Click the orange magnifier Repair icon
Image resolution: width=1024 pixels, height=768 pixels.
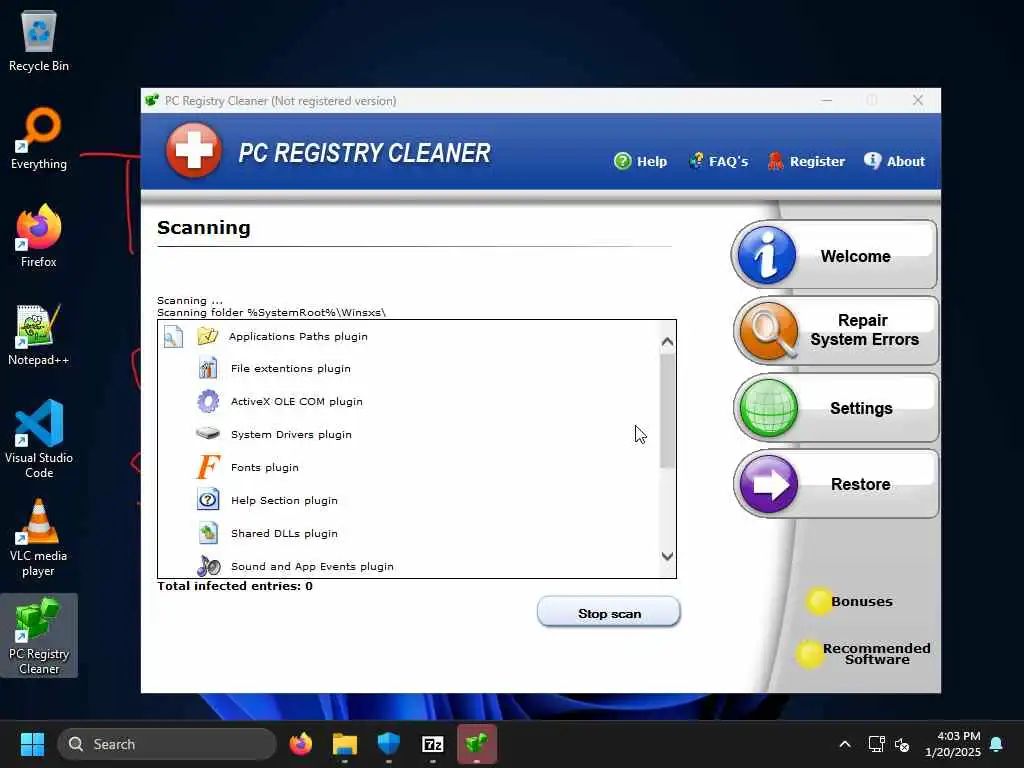769,331
